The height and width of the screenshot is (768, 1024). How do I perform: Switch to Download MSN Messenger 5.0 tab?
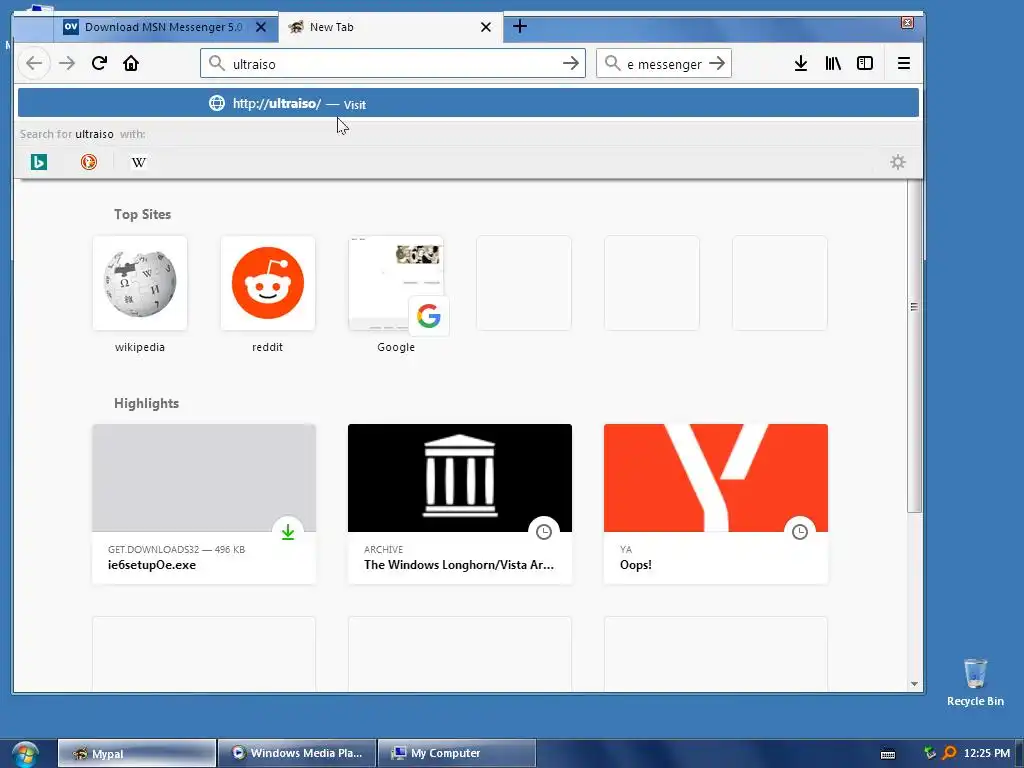(x=165, y=27)
